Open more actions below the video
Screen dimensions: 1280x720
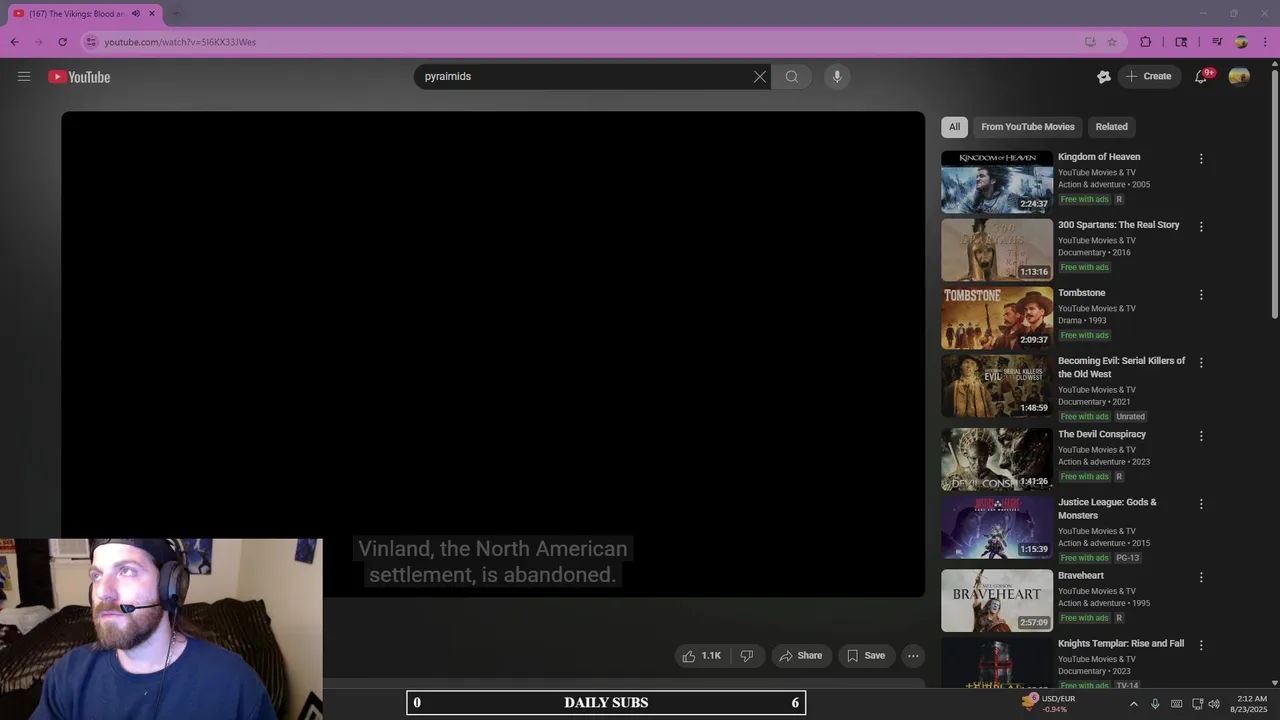click(913, 656)
